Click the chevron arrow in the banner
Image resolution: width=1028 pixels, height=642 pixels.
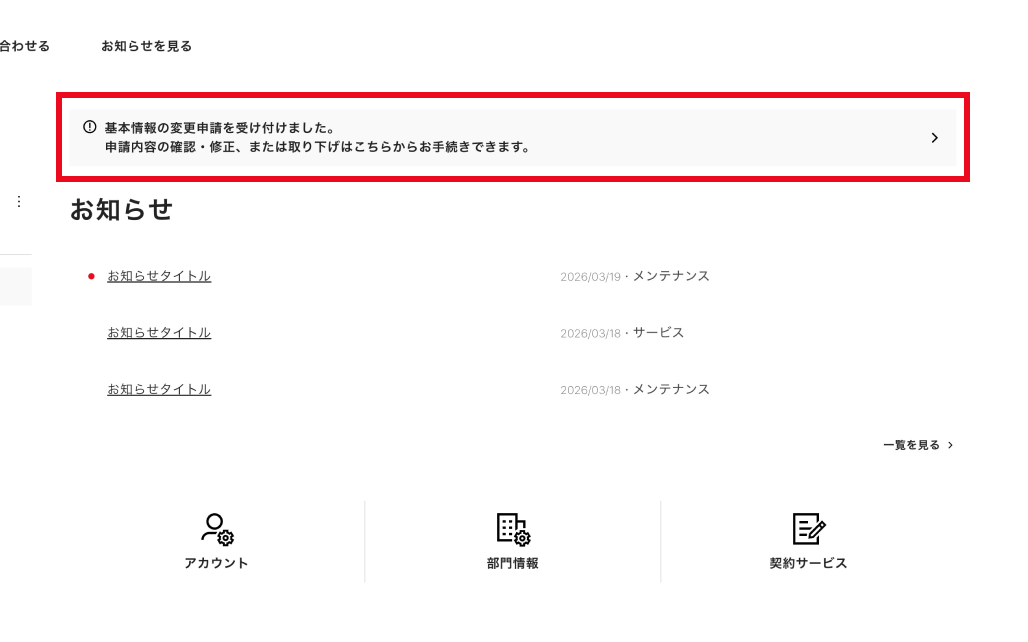(x=935, y=138)
